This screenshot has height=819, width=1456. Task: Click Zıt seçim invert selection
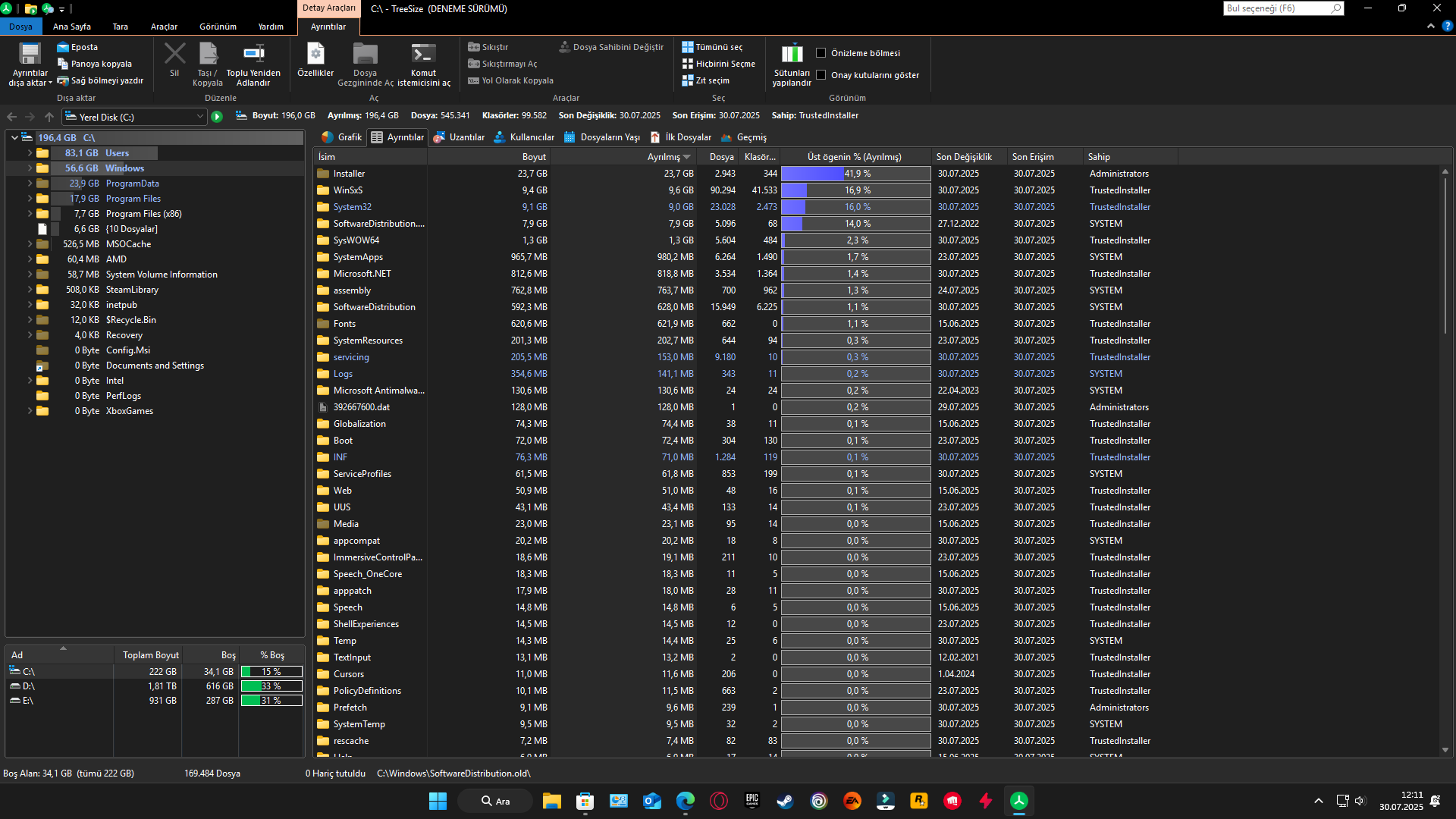tap(705, 80)
